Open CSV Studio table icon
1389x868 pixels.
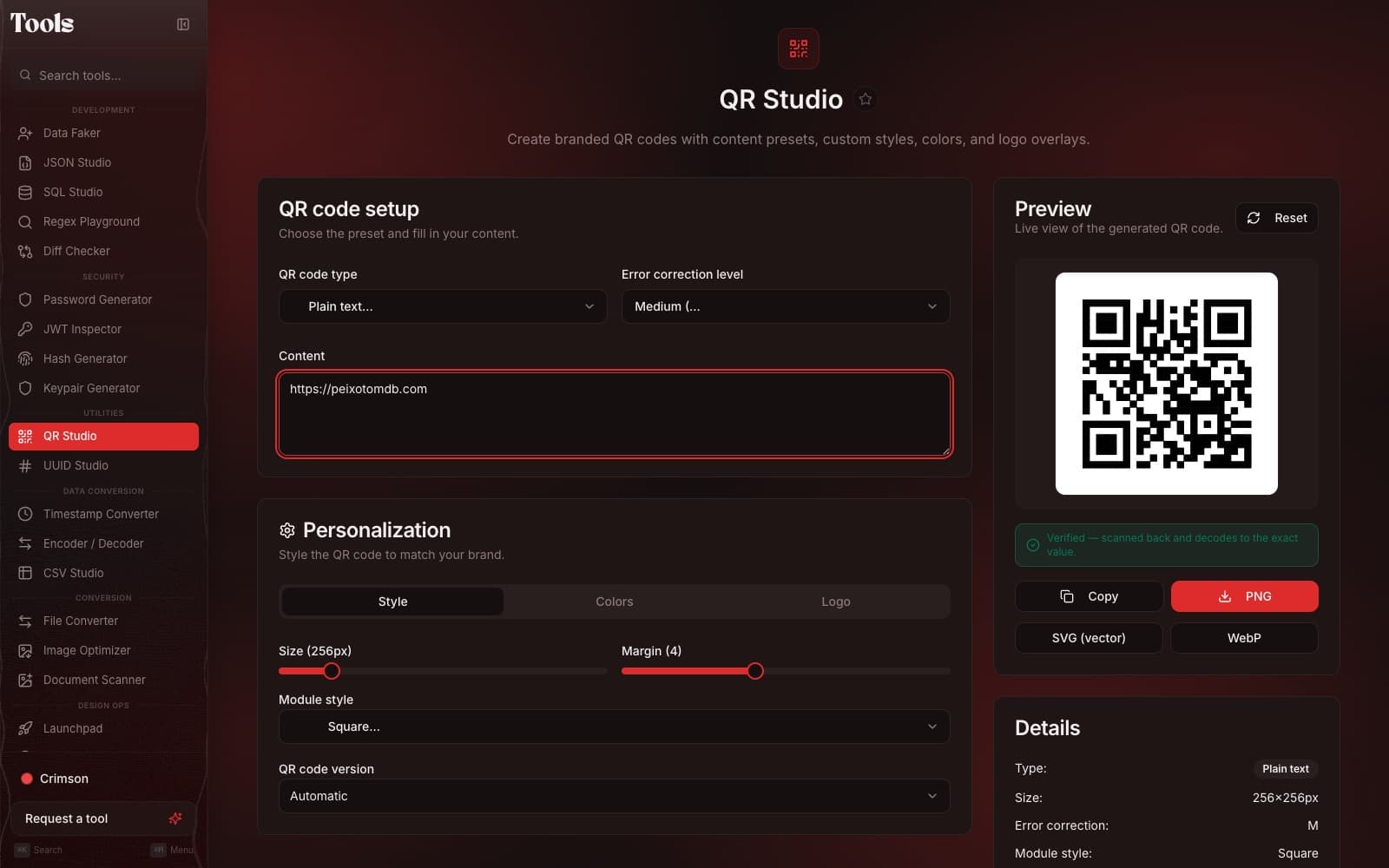[x=25, y=573]
